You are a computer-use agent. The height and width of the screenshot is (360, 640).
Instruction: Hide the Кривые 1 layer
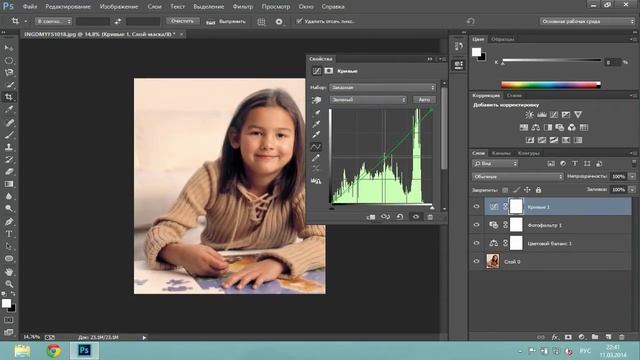point(476,207)
